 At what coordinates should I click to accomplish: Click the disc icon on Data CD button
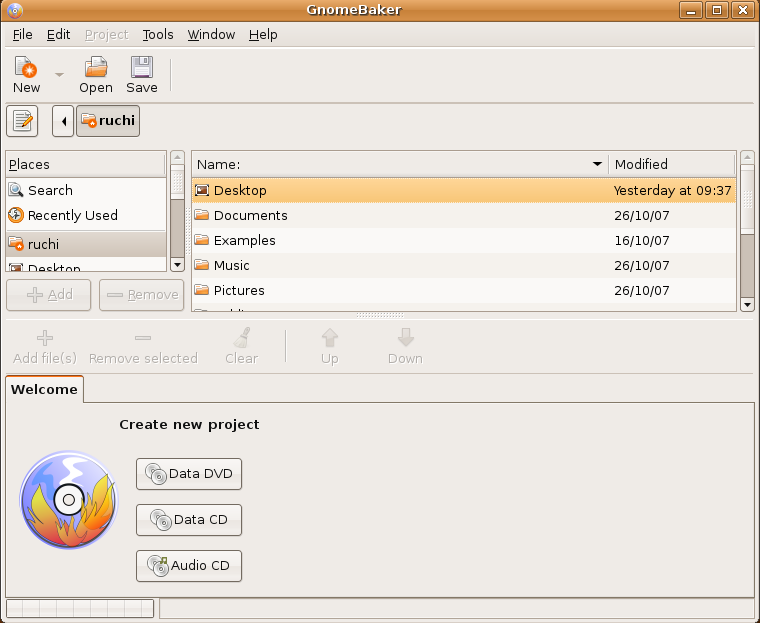161,520
